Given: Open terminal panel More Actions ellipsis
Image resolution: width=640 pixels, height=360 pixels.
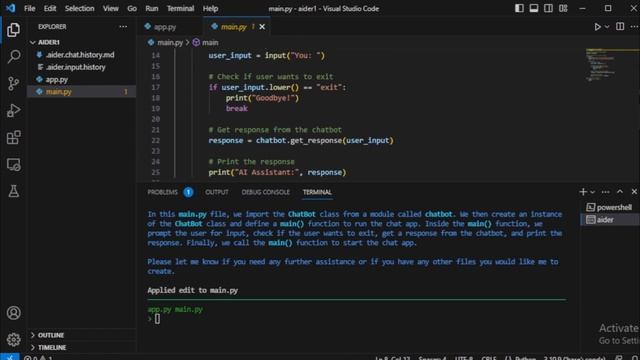Looking at the screenshot, I should coord(605,192).
